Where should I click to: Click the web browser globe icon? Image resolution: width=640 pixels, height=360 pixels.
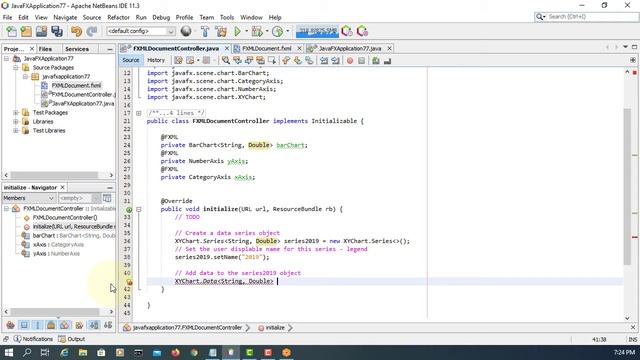point(186,31)
